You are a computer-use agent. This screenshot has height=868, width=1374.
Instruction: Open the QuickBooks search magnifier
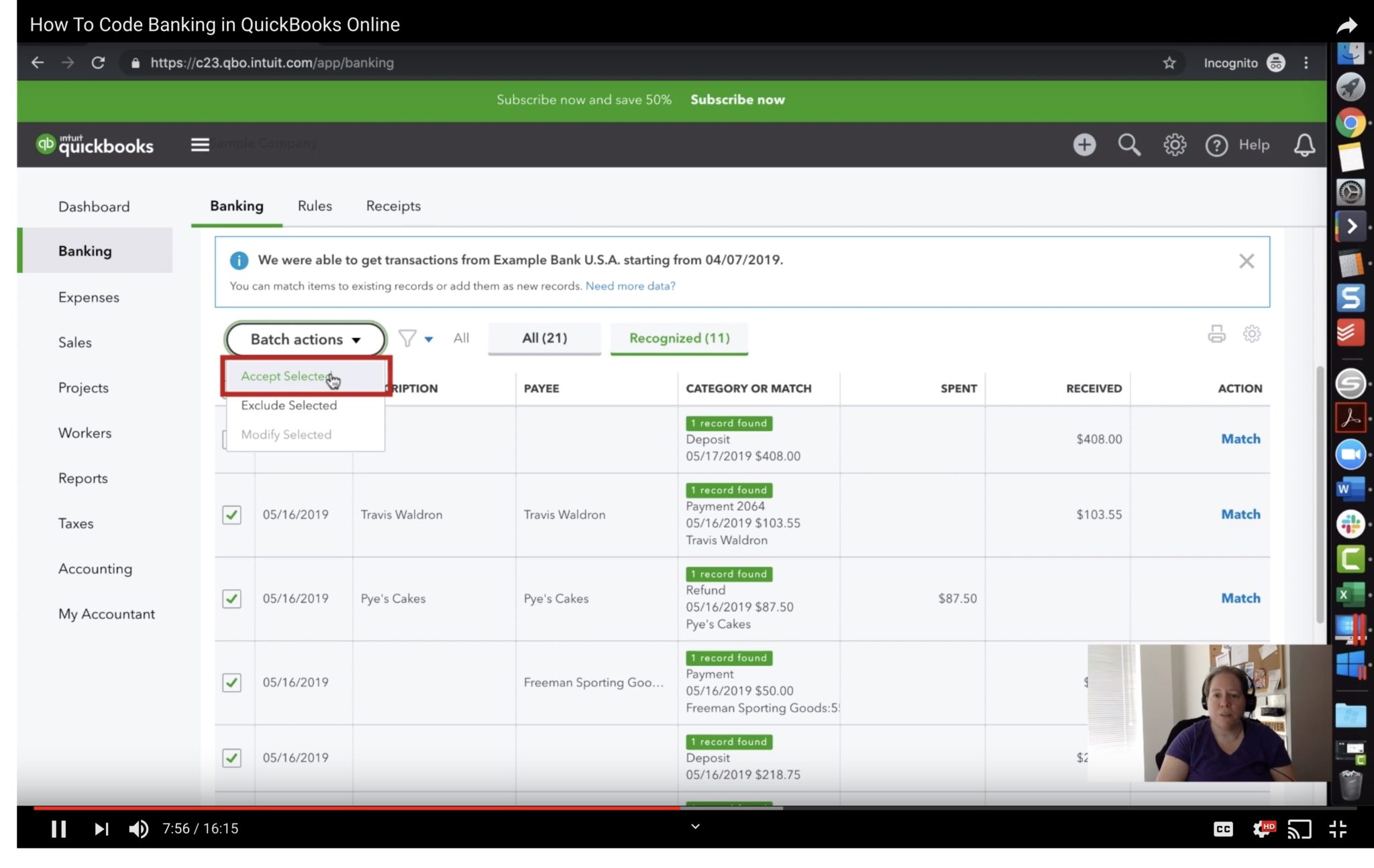(1129, 144)
